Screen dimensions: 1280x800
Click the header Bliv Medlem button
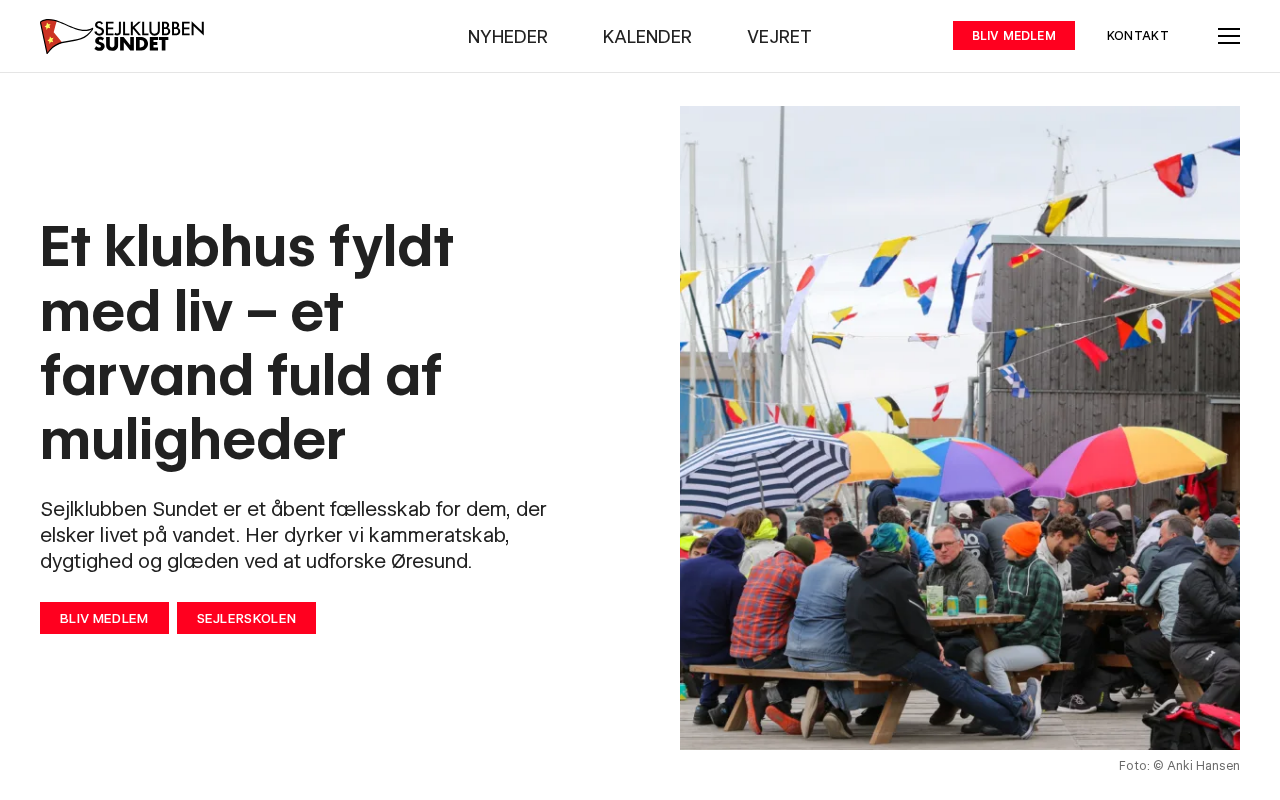[1014, 36]
